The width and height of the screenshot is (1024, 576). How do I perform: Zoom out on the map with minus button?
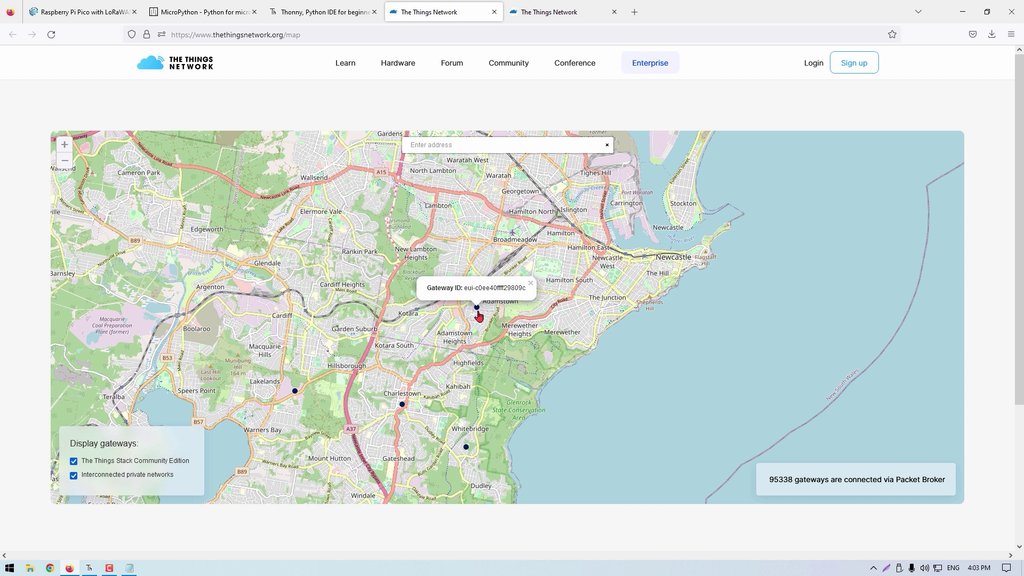click(64, 160)
